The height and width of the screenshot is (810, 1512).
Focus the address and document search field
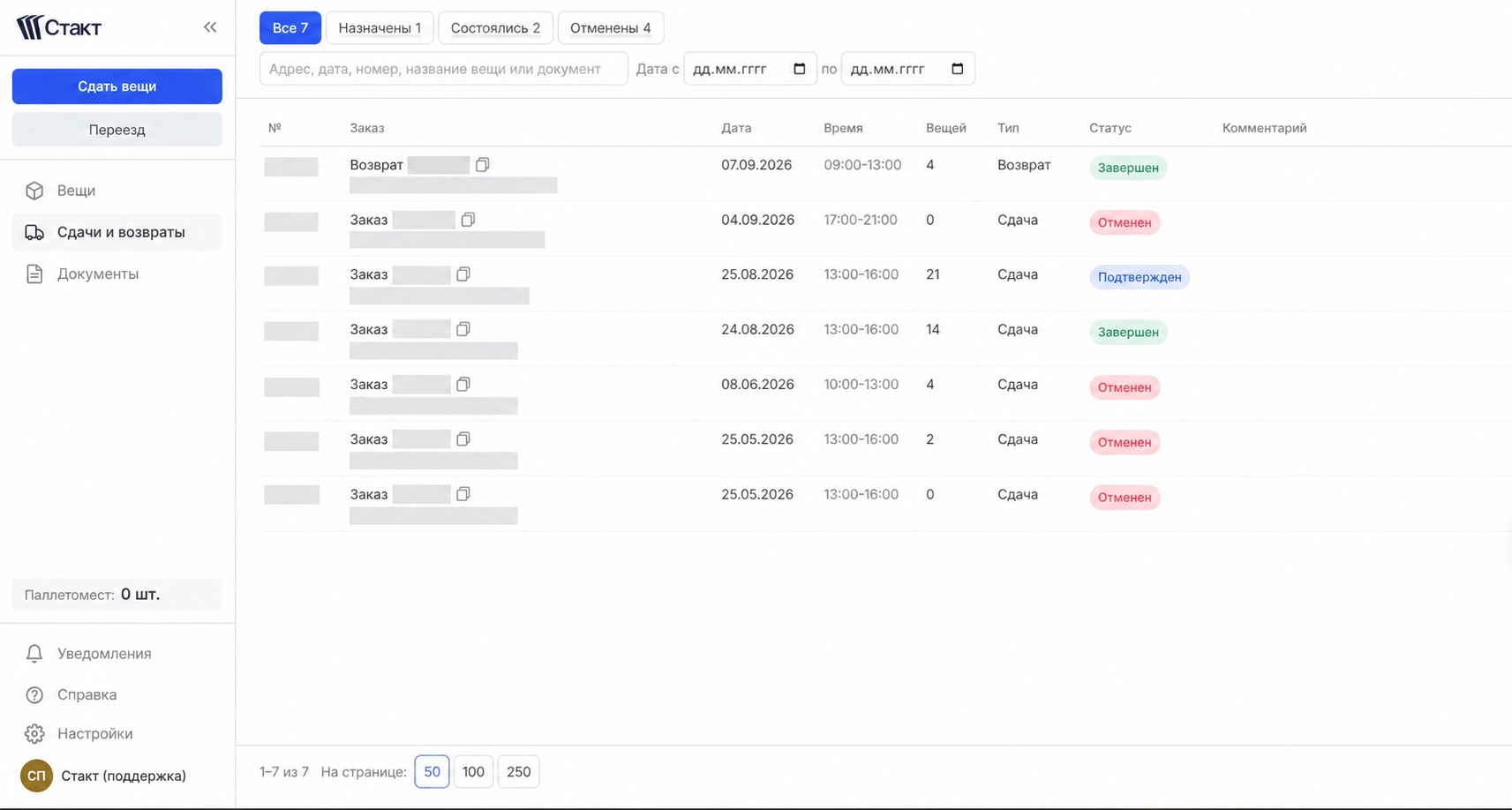point(444,69)
